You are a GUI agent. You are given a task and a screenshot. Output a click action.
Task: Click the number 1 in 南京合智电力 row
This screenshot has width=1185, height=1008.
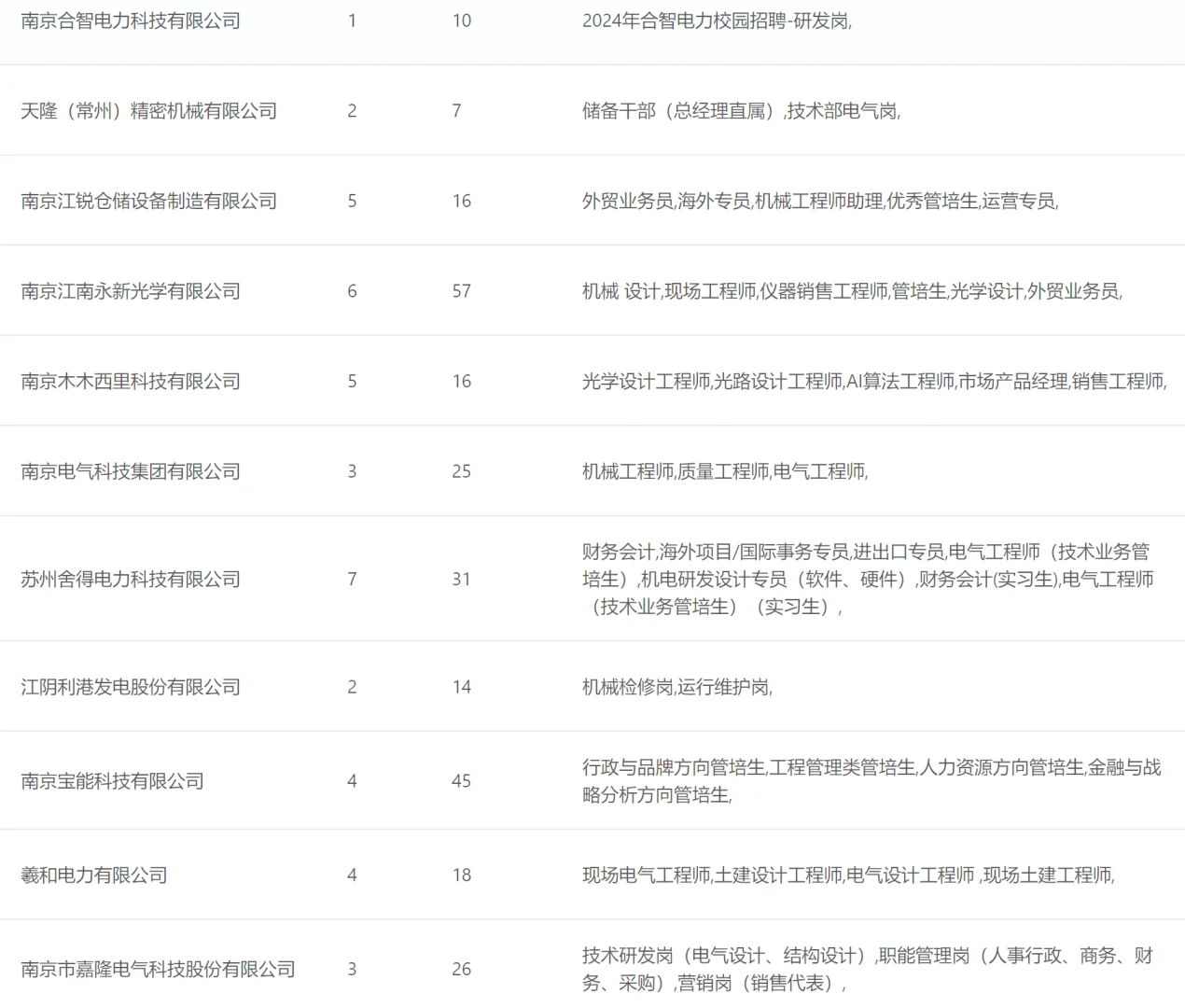(x=352, y=21)
